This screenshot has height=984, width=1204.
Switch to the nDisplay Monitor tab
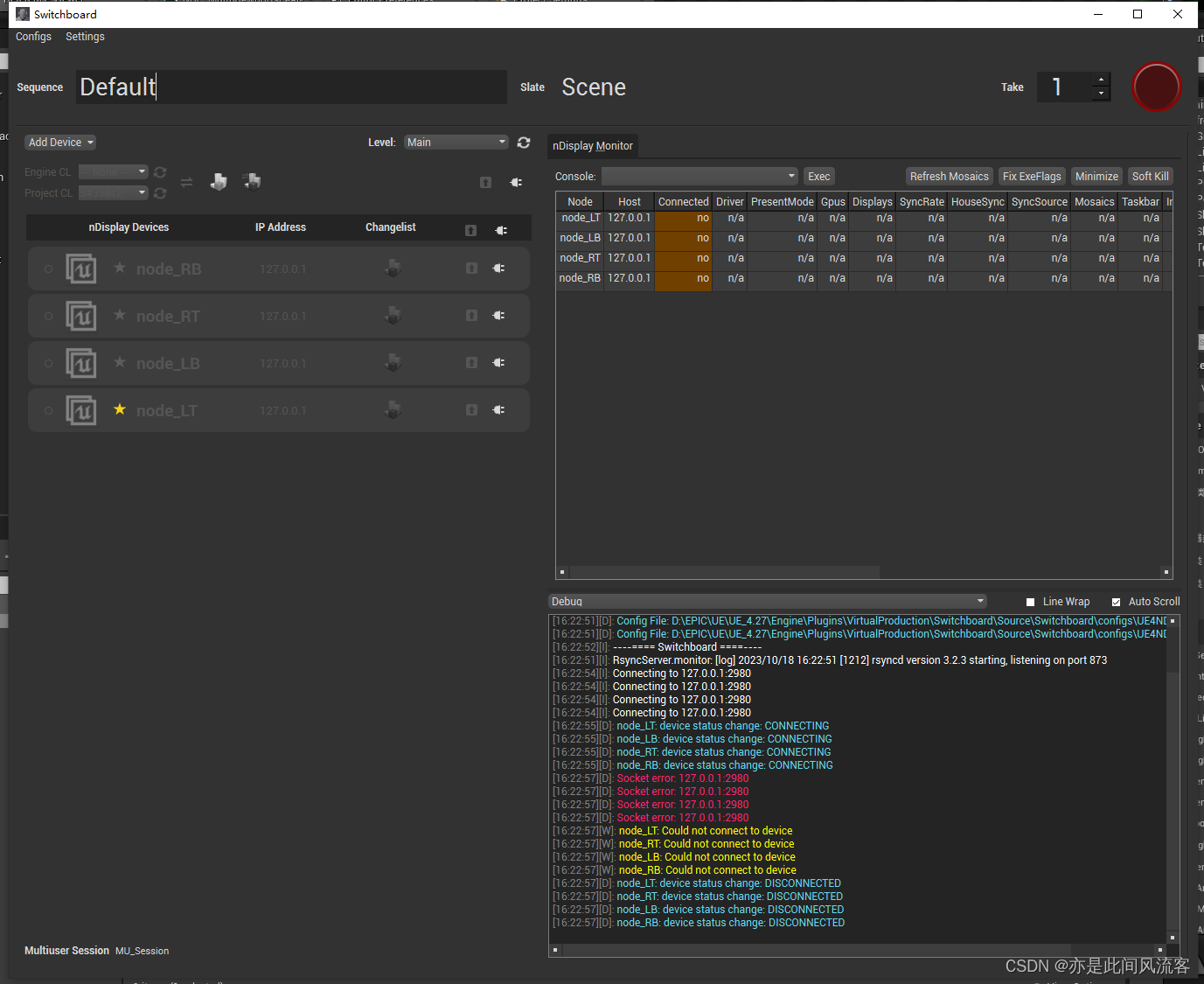tap(592, 145)
